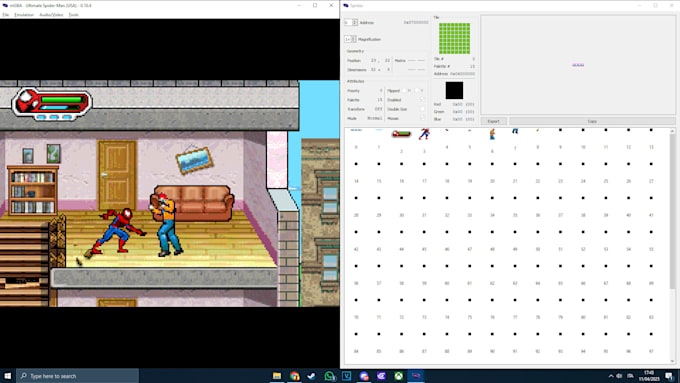Click the Export button in Sprites window

coord(494,121)
